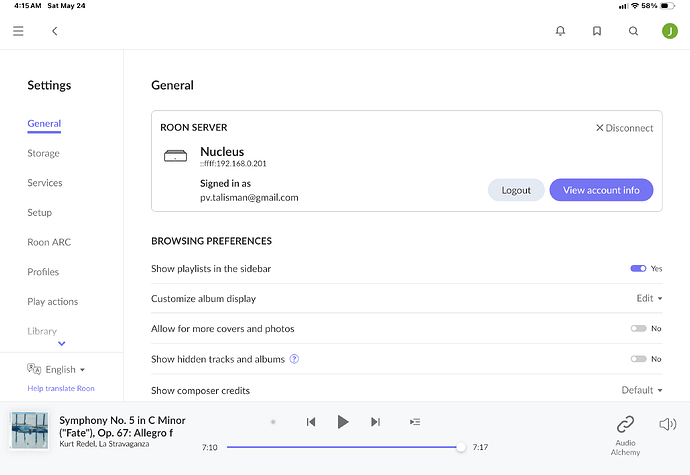
Task: Go back with the back arrow
Action: click(x=55, y=31)
